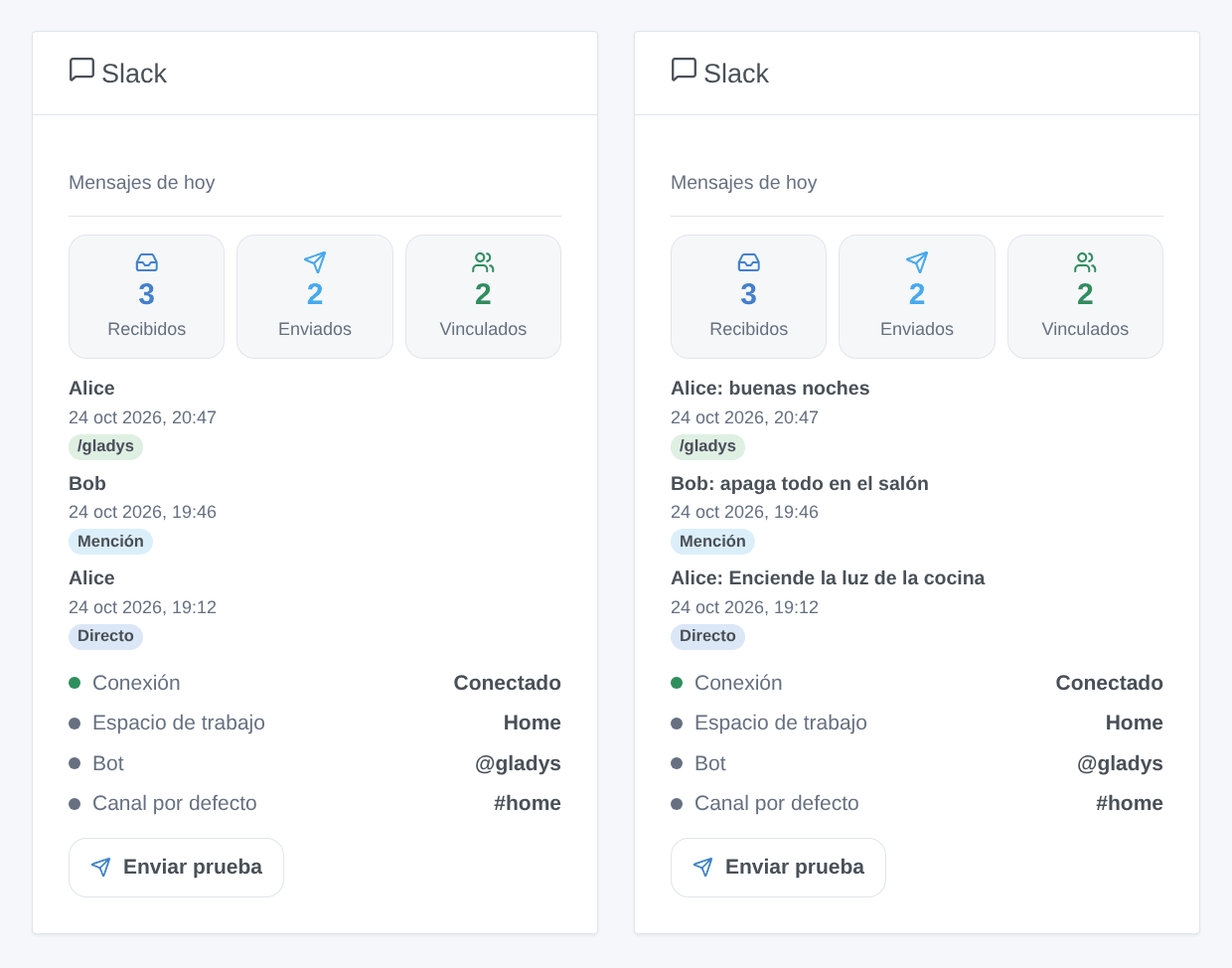This screenshot has height=968, width=1232.
Task: Select 'Alice: Enciende la luz de la cocina'
Action: [x=828, y=578]
